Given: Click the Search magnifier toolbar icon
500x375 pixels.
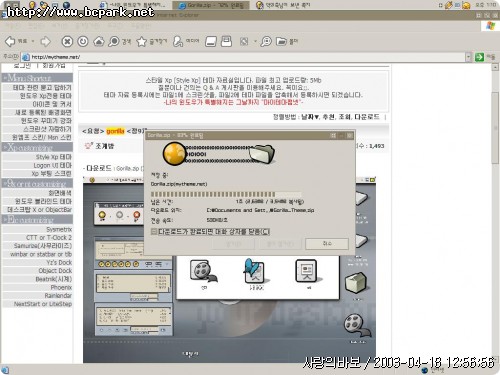Looking at the screenshot, I should [x=114, y=41].
